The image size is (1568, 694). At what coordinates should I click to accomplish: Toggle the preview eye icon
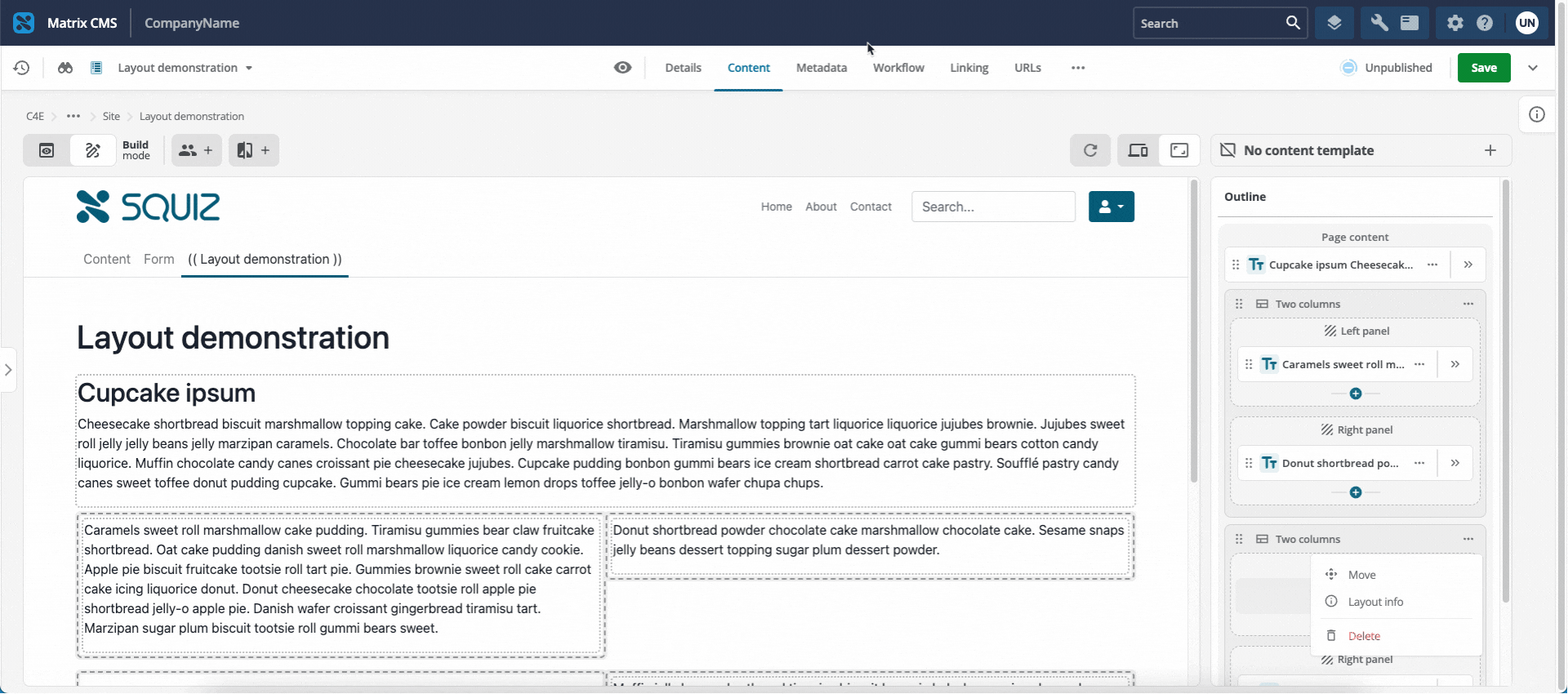coord(623,68)
